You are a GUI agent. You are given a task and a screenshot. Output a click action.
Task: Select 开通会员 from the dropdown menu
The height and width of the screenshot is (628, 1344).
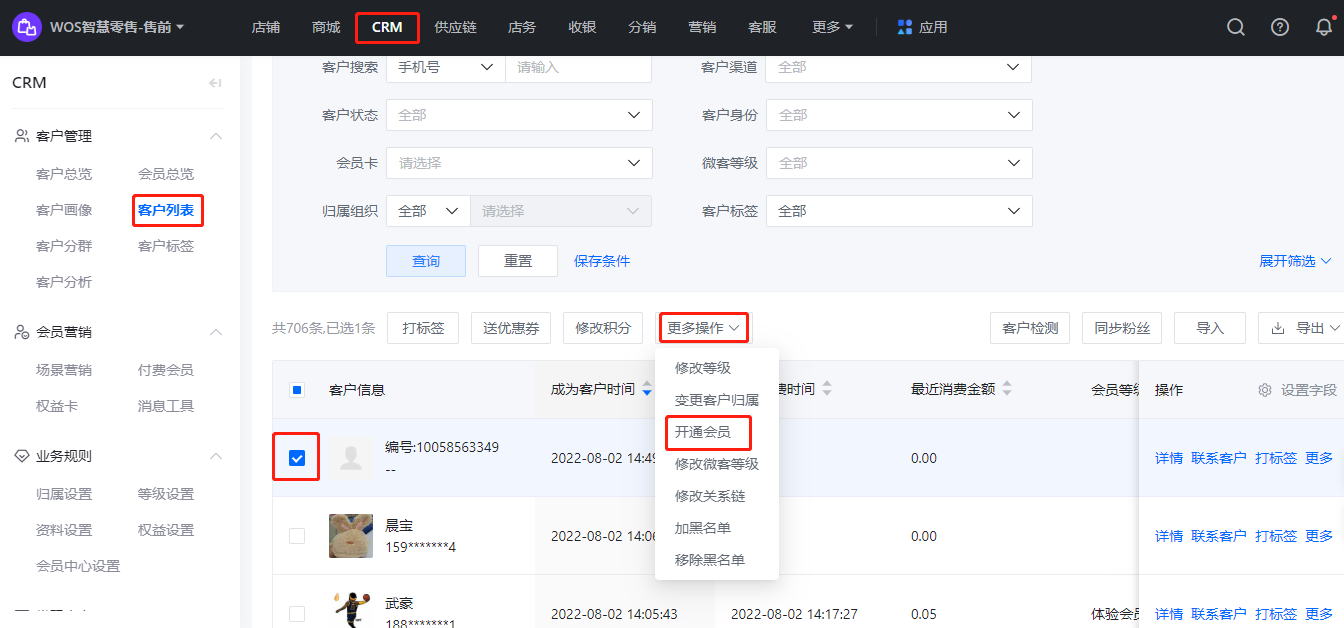(703, 432)
